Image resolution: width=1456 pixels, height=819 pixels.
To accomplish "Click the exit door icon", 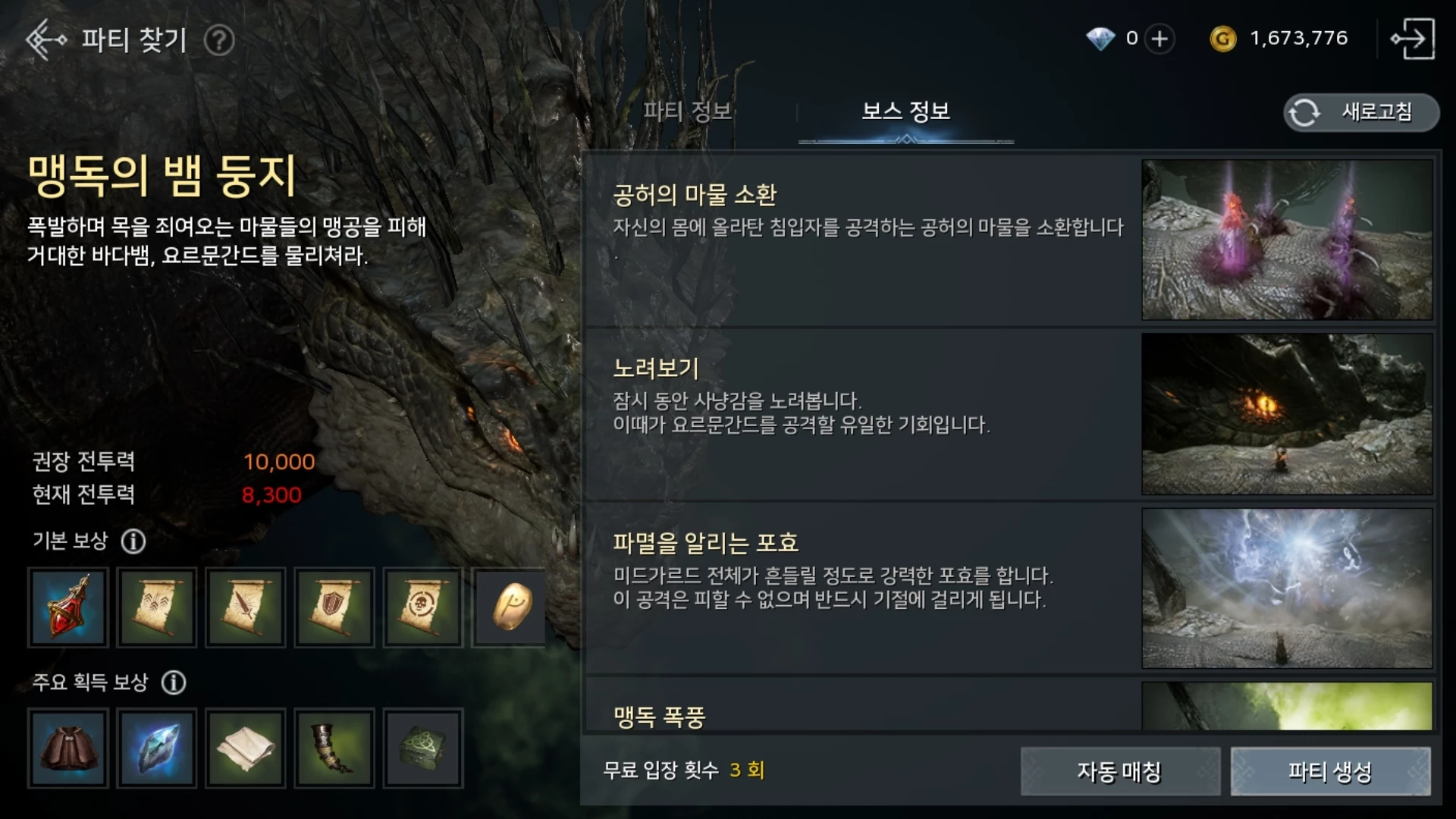I will [x=1412, y=39].
